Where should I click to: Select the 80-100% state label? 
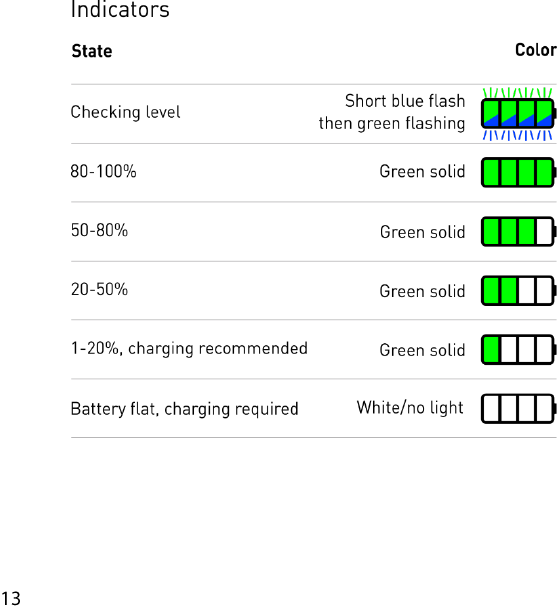pos(103,171)
